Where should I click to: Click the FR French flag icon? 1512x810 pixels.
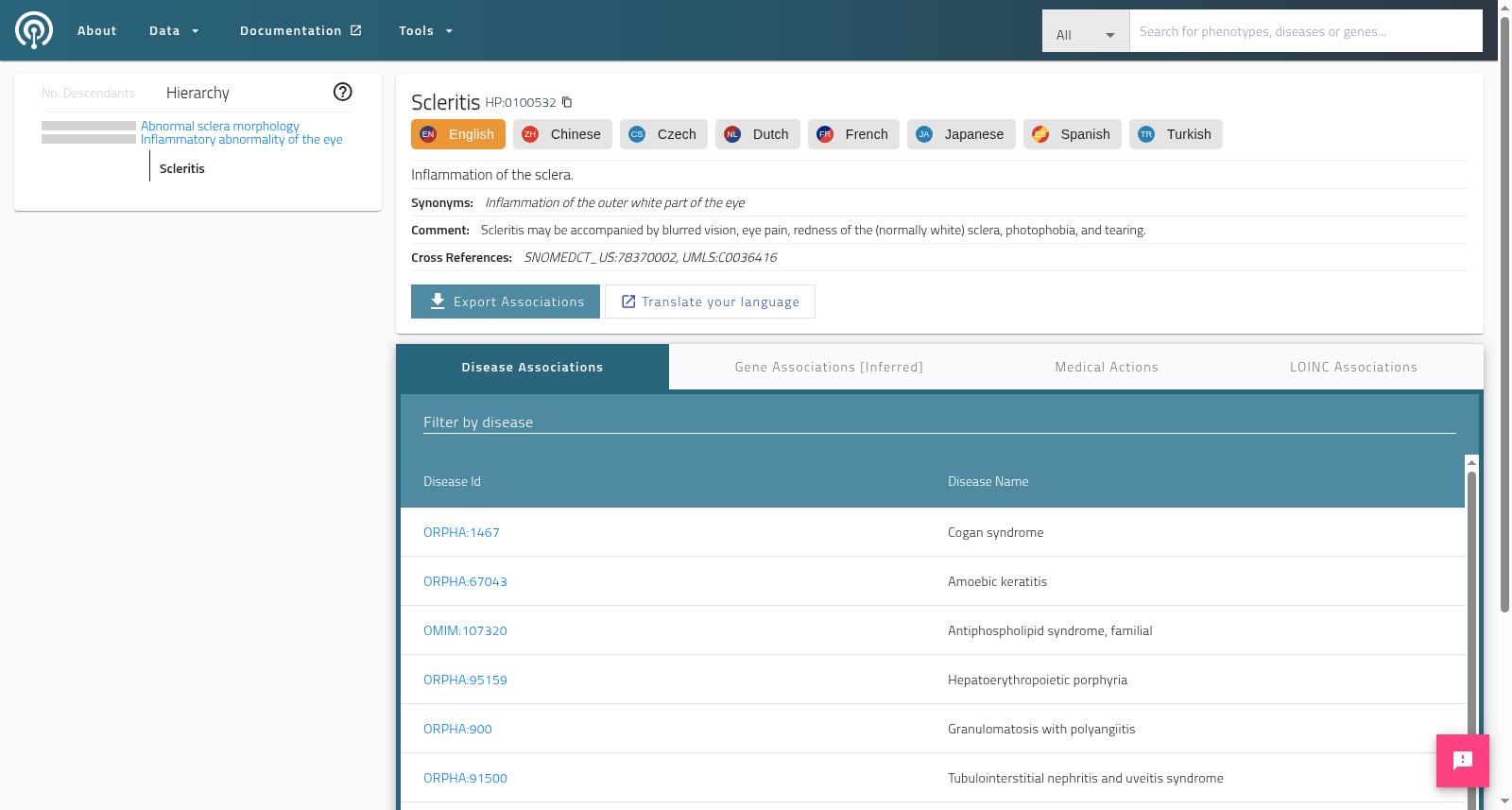click(825, 134)
